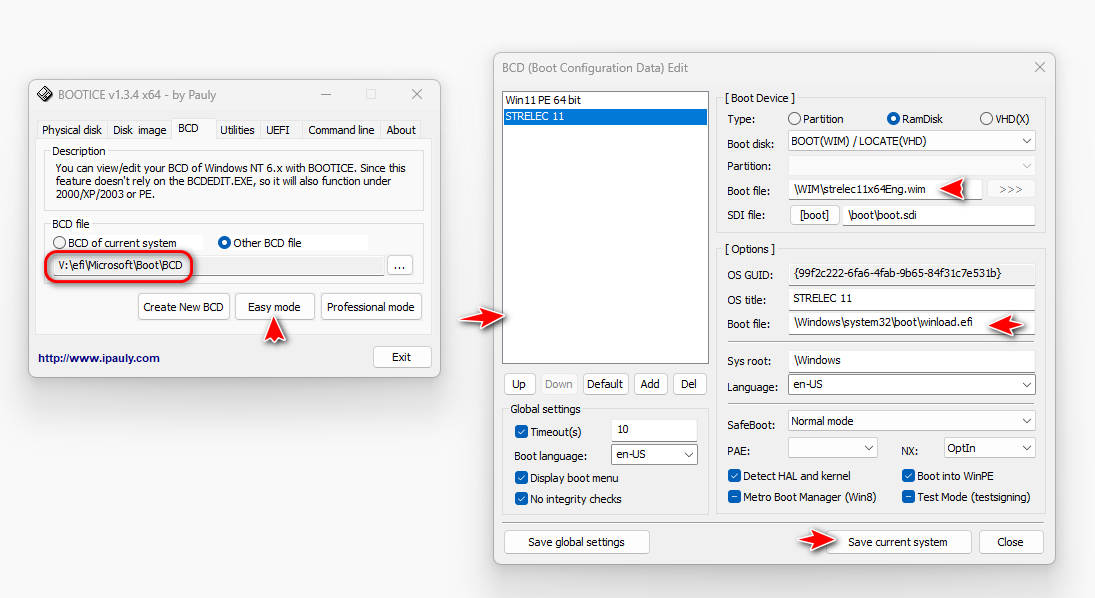Viewport: 1095px width, 598px height.
Task: Click Save global settings button
Action: tap(577, 542)
